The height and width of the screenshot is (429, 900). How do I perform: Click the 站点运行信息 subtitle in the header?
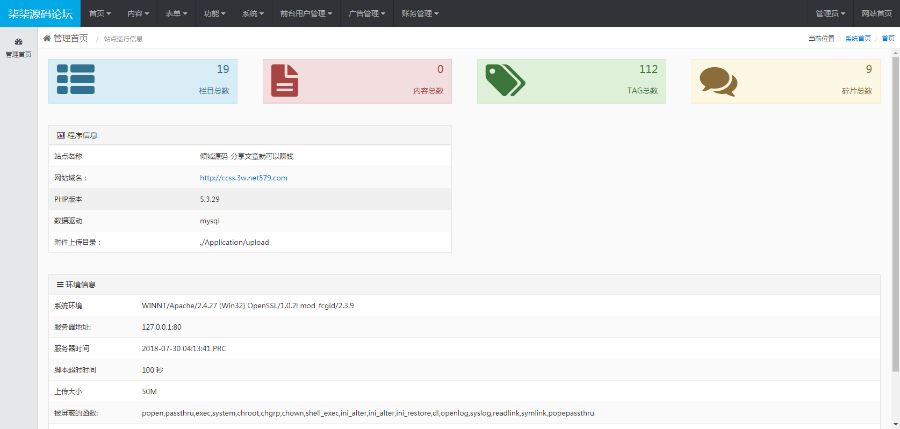click(x=123, y=39)
